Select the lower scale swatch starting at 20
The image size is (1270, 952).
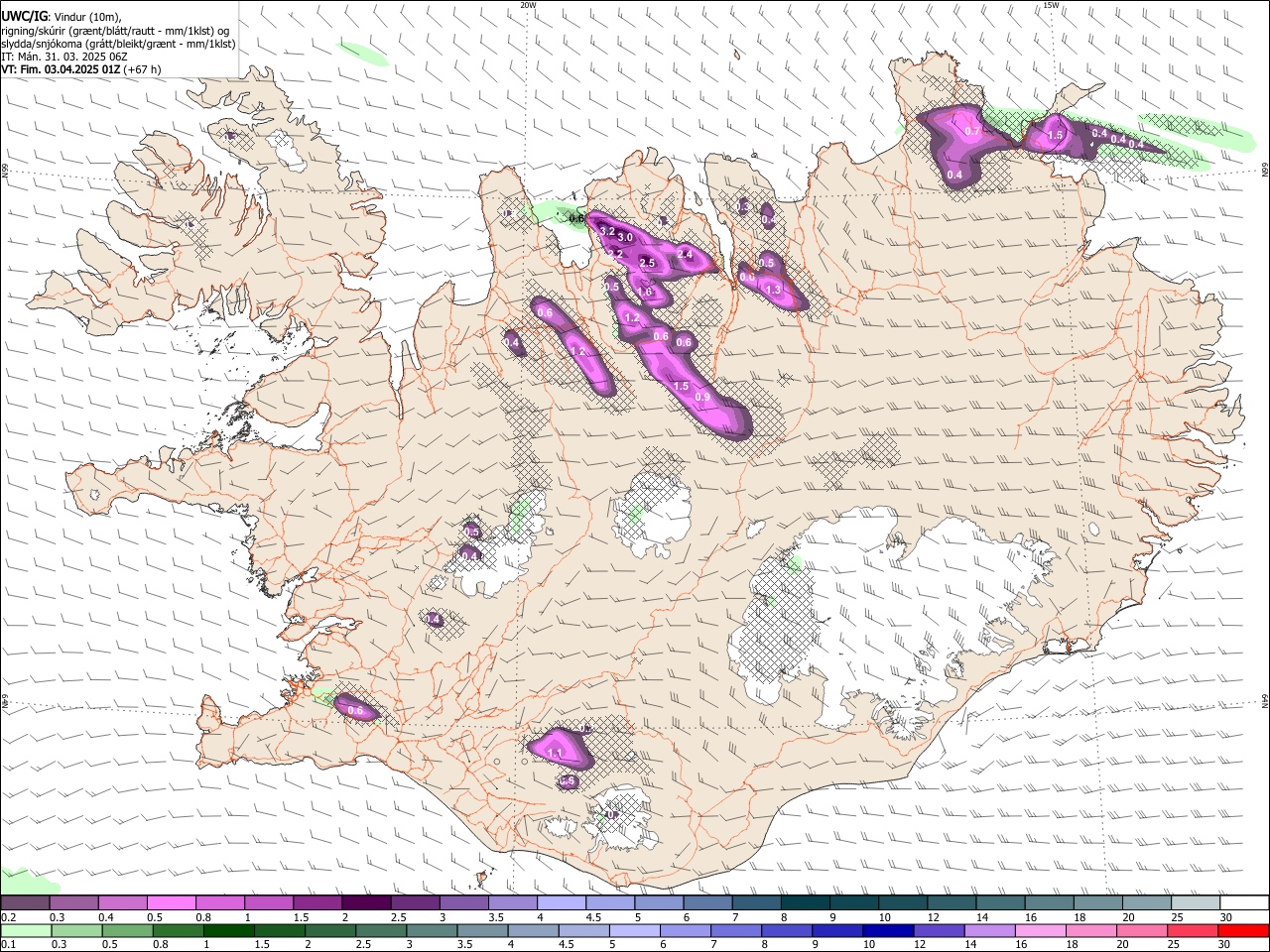coord(1141,931)
